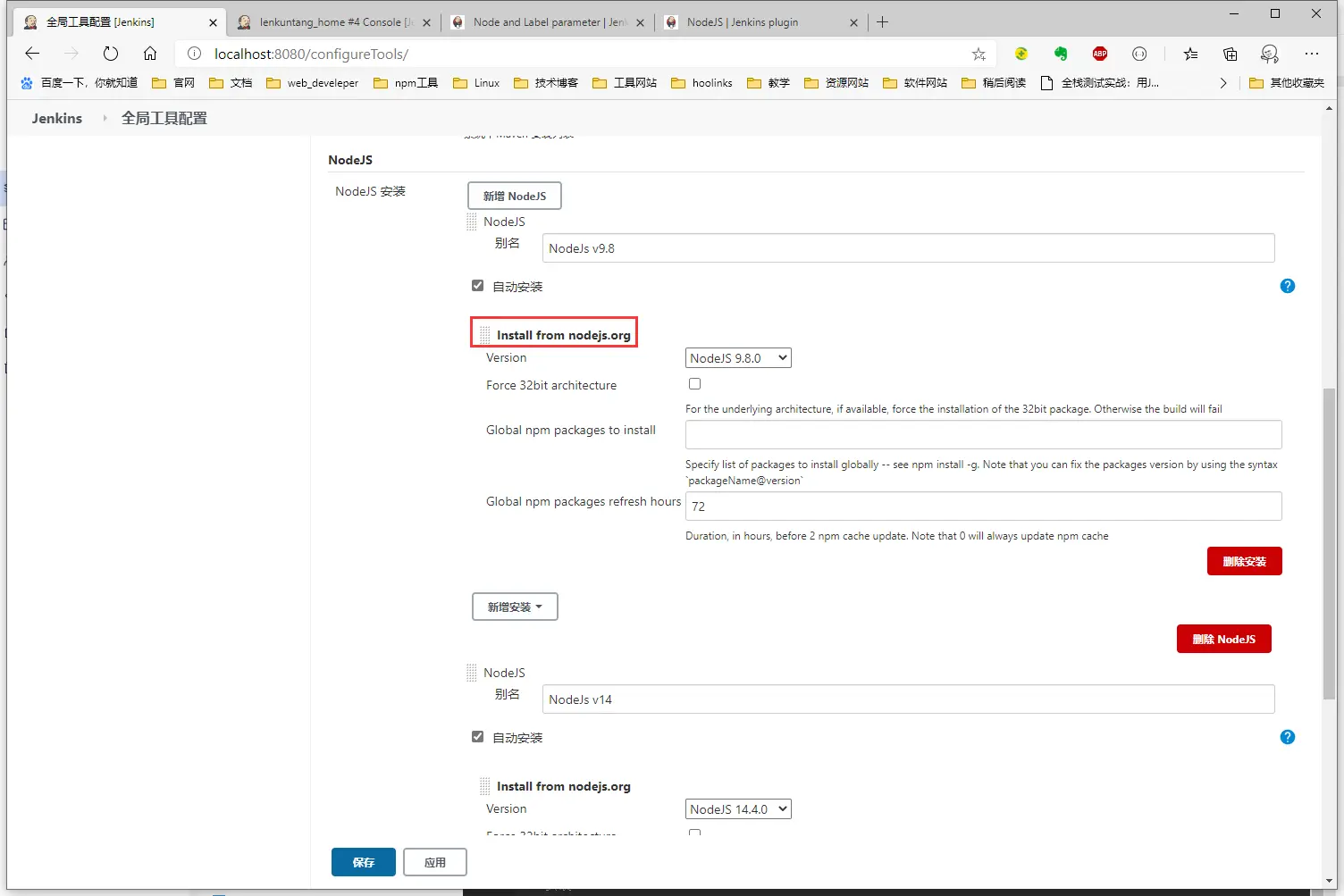Click the green-yellow extension icon
Image resolution: width=1344 pixels, height=896 pixels.
point(1021,54)
